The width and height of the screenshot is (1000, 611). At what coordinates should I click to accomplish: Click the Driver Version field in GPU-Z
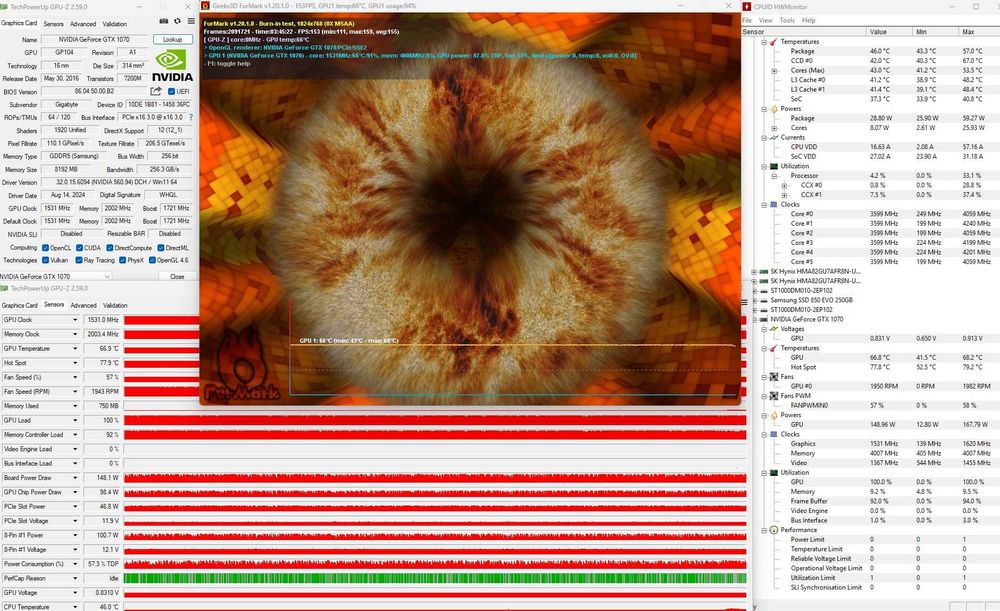(116, 182)
